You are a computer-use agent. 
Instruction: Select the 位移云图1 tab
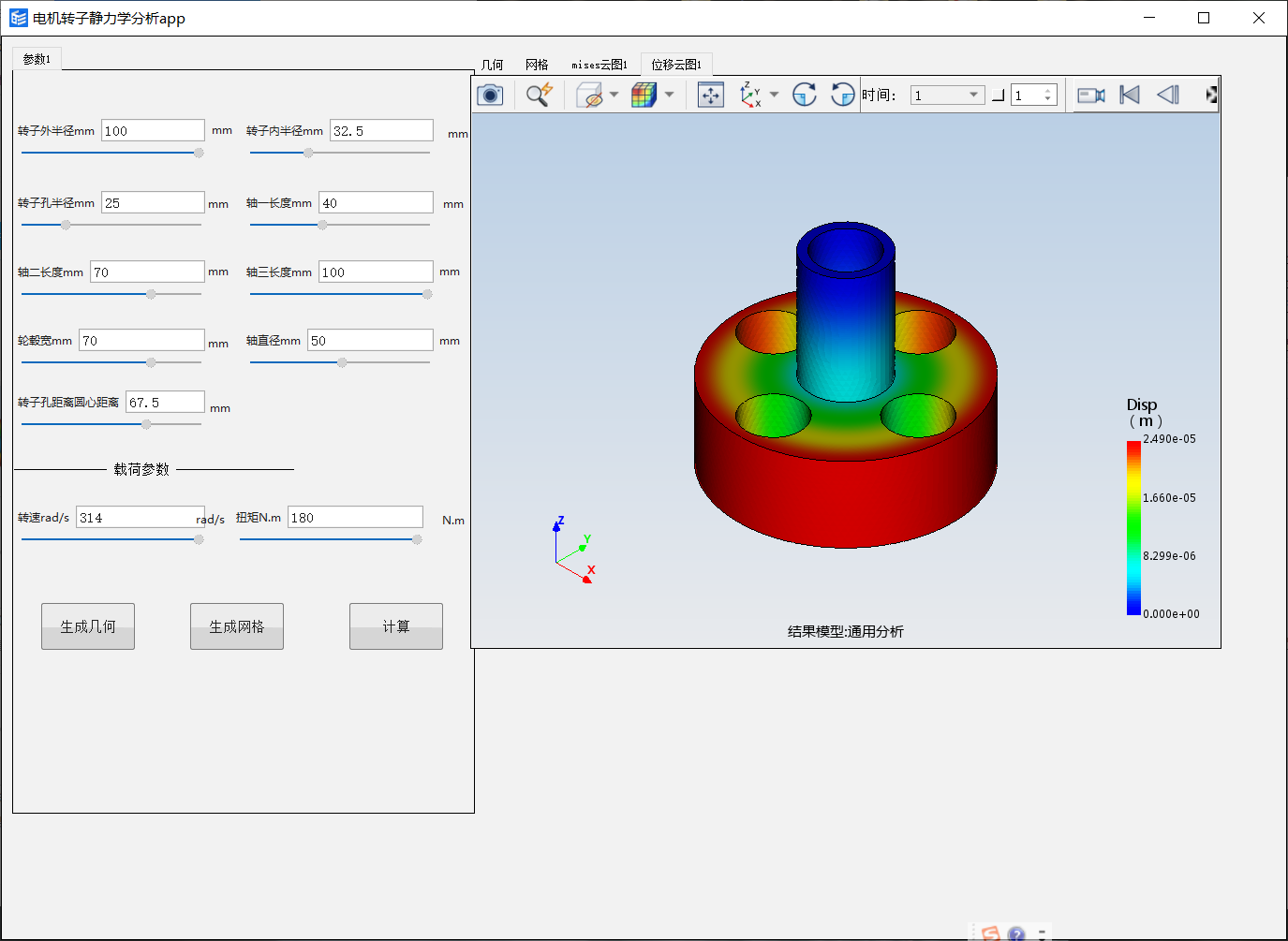pyautogui.click(x=676, y=65)
